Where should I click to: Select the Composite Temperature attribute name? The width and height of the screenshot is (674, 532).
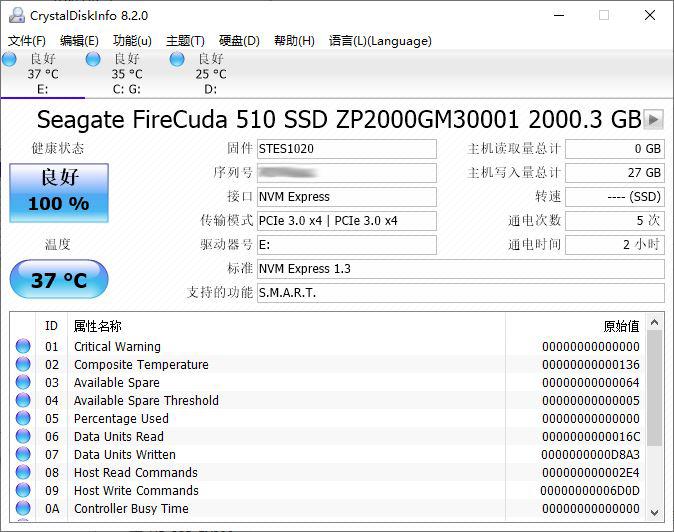(x=141, y=364)
